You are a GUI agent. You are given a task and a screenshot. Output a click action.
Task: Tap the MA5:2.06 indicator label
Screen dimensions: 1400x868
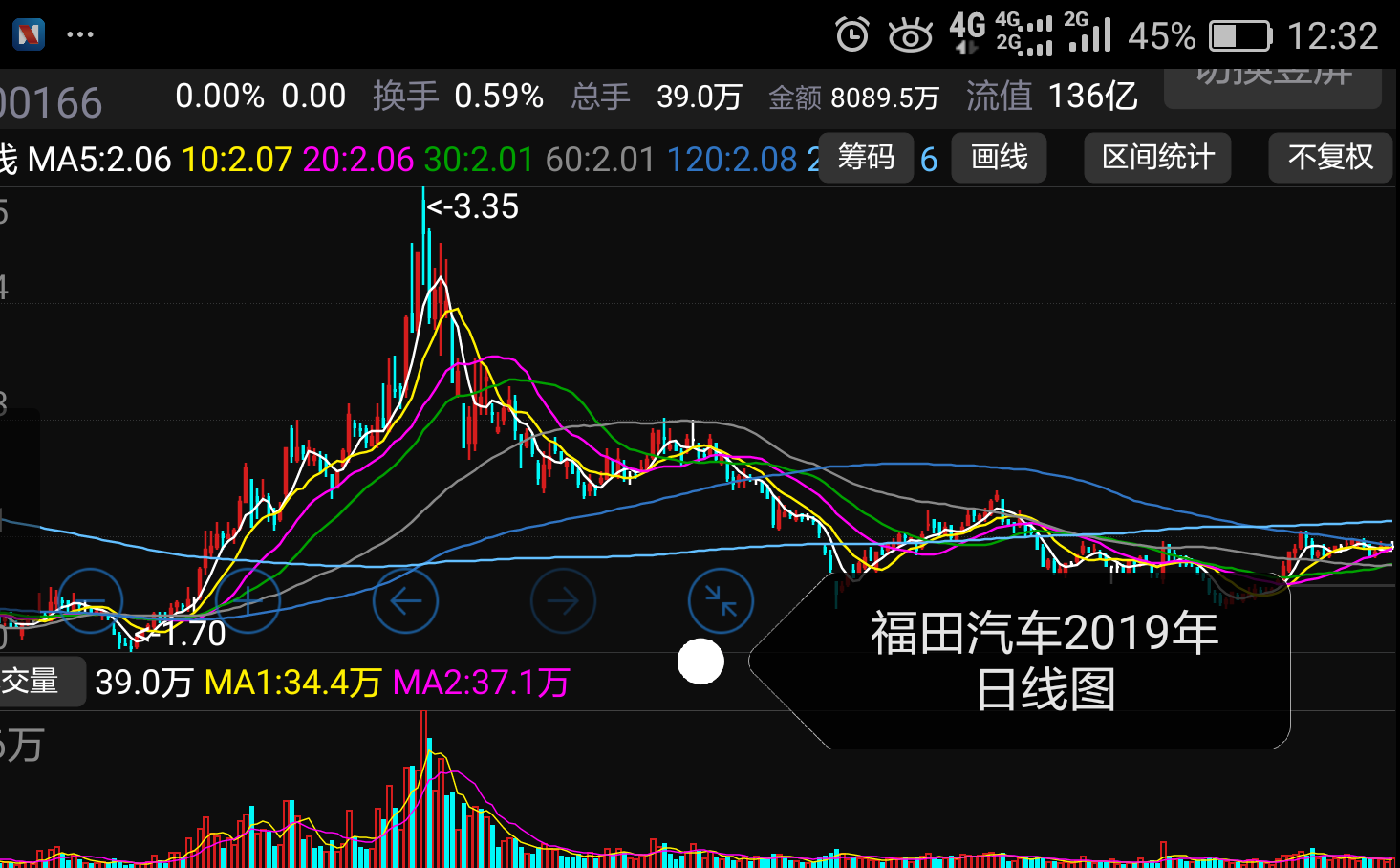click(98, 159)
